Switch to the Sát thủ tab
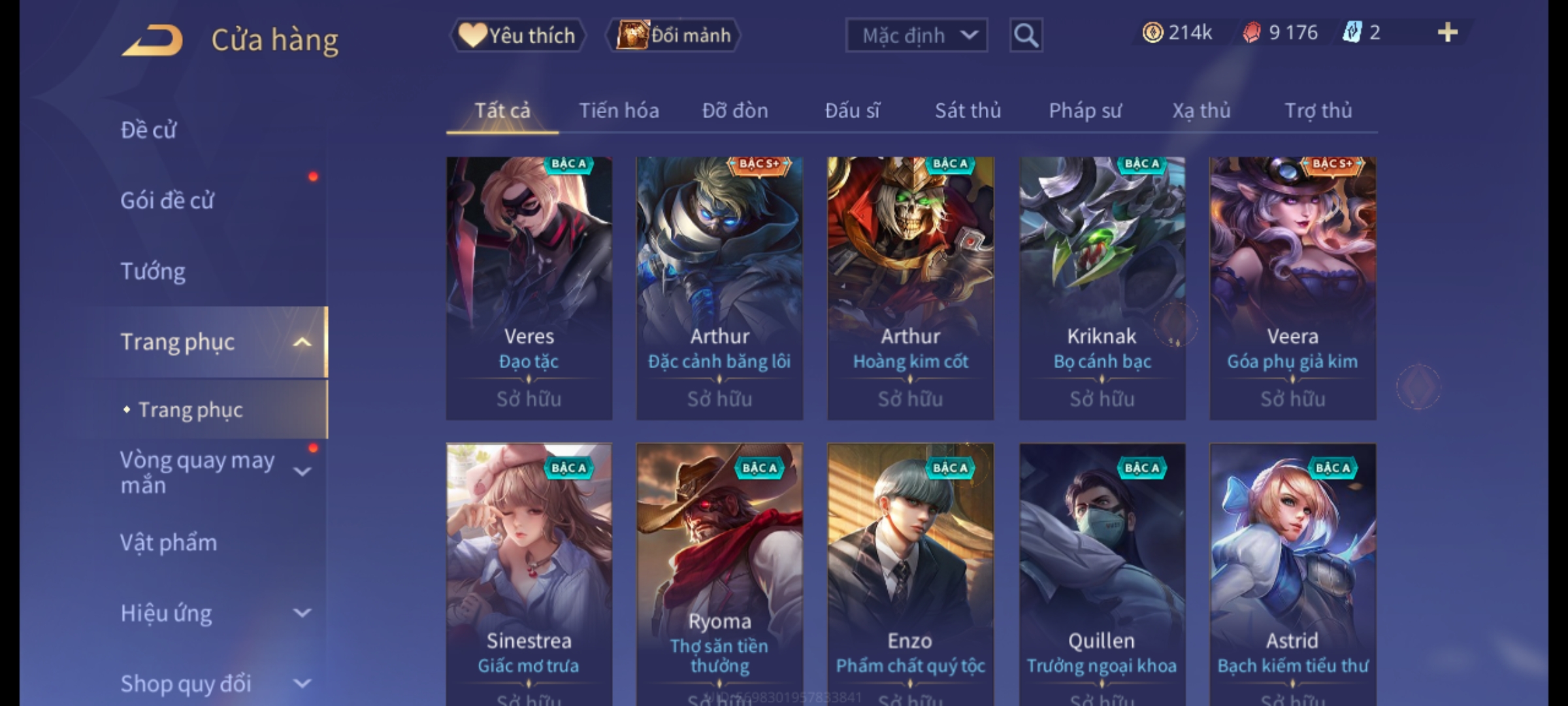1568x706 pixels. pyautogui.click(x=968, y=110)
